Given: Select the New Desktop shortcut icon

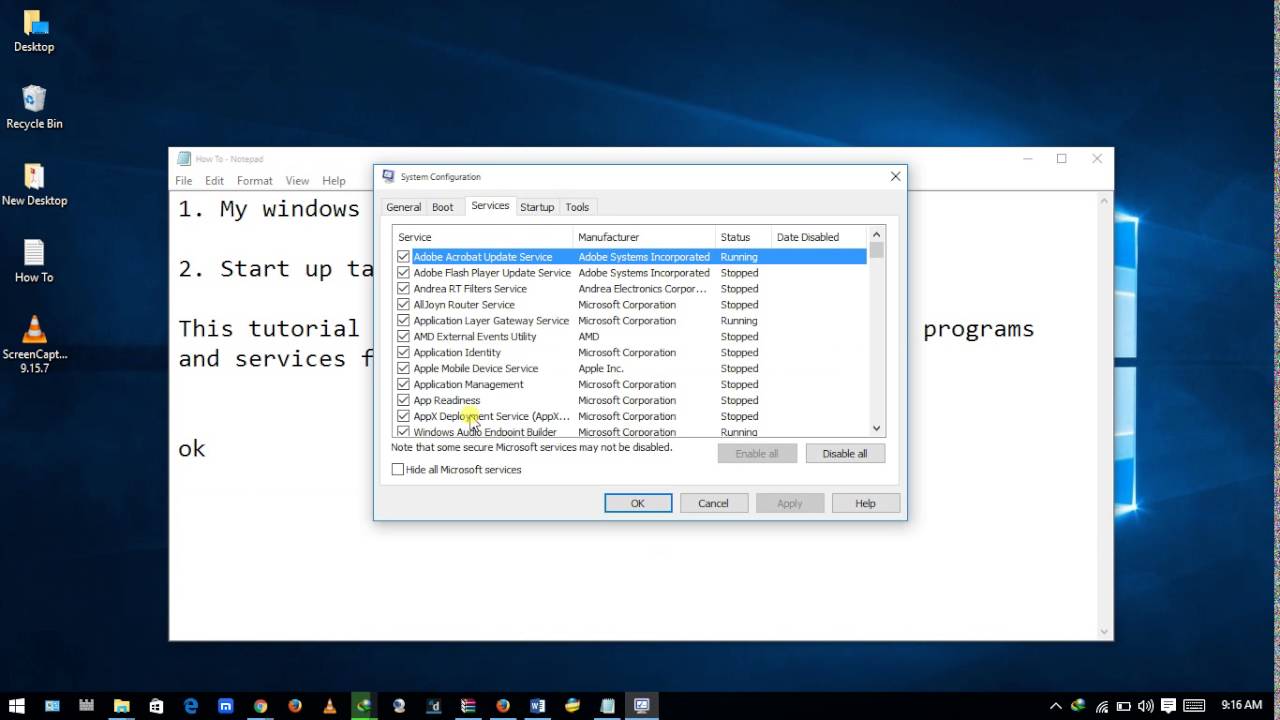Looking at the screenshot, I should tap(34, 185).
